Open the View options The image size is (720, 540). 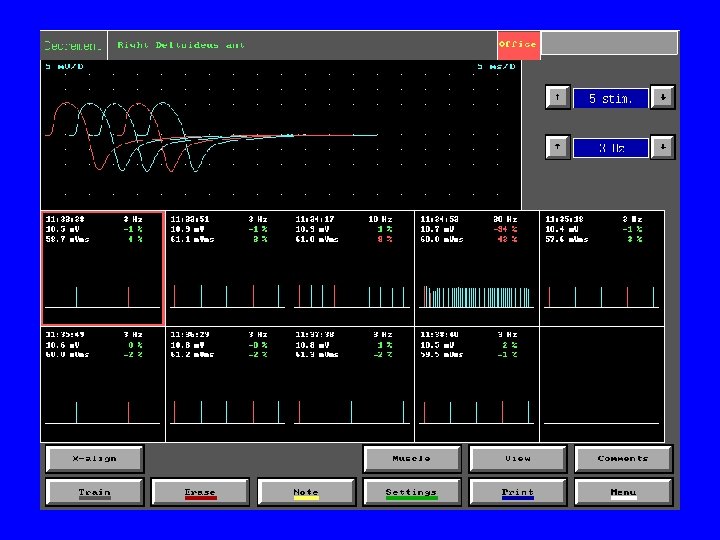pos(517,458)
